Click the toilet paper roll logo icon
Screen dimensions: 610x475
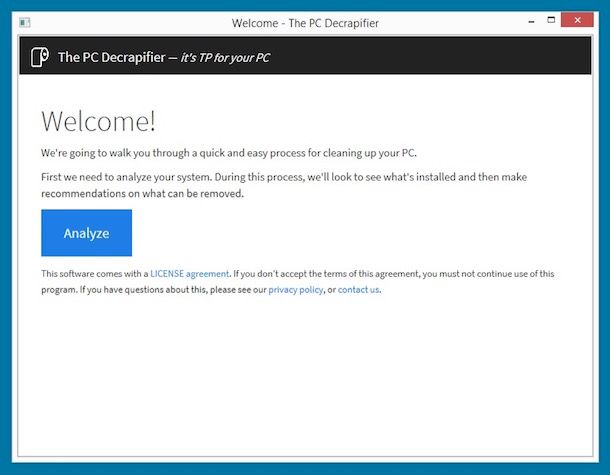click(x=40, y=57)
